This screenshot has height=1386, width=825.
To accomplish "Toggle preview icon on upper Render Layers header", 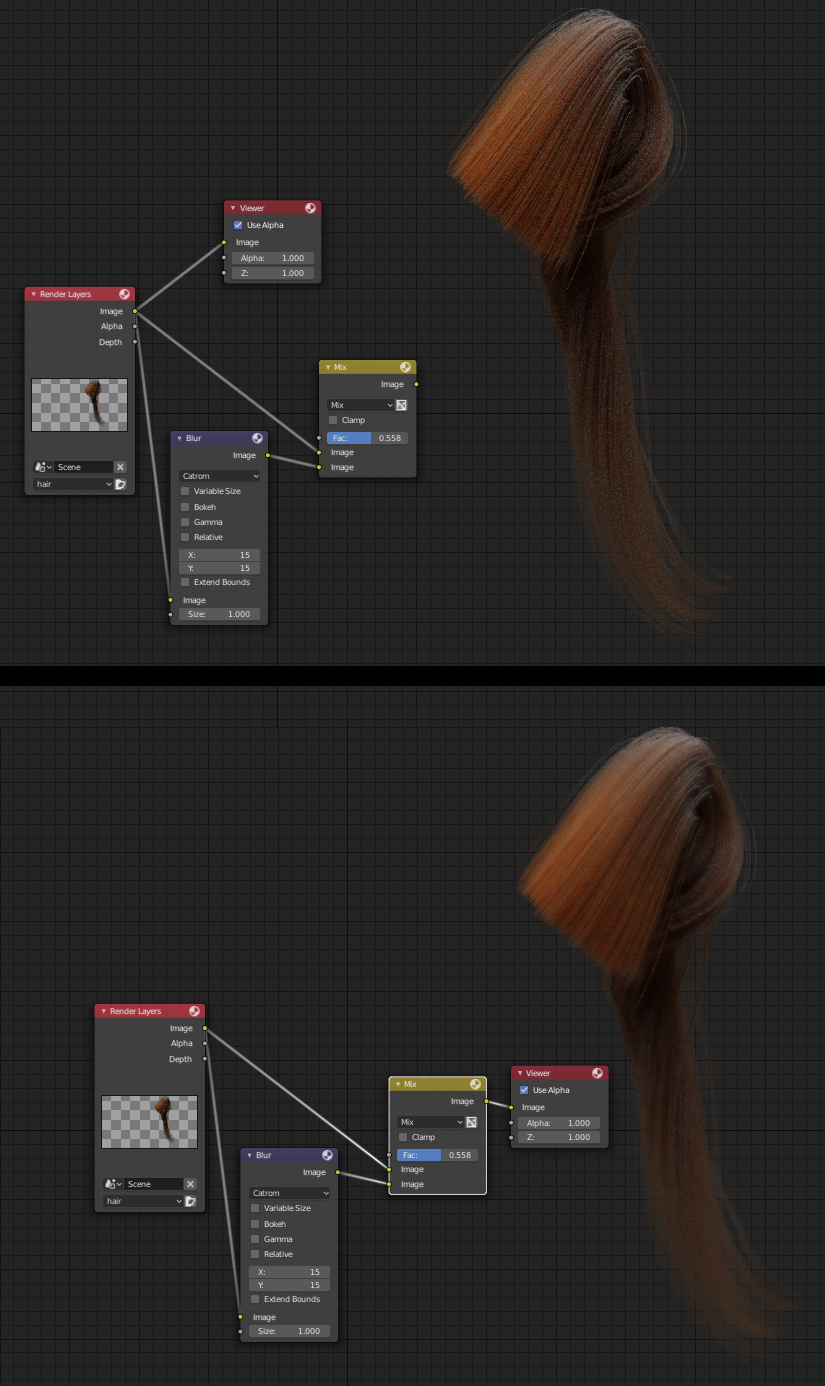I will 124,294.
